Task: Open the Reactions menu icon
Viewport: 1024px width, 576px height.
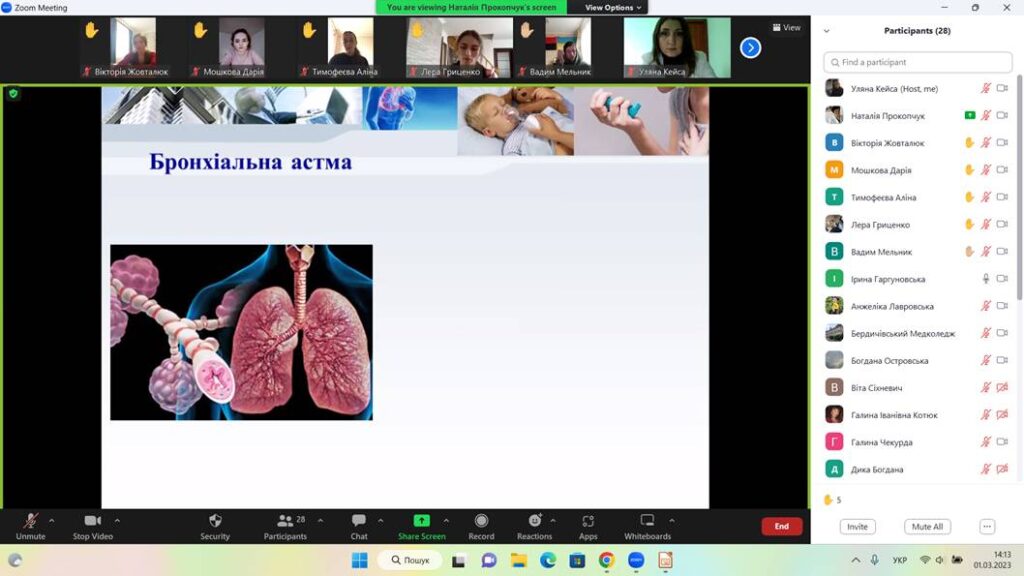Action: (535, 521)
